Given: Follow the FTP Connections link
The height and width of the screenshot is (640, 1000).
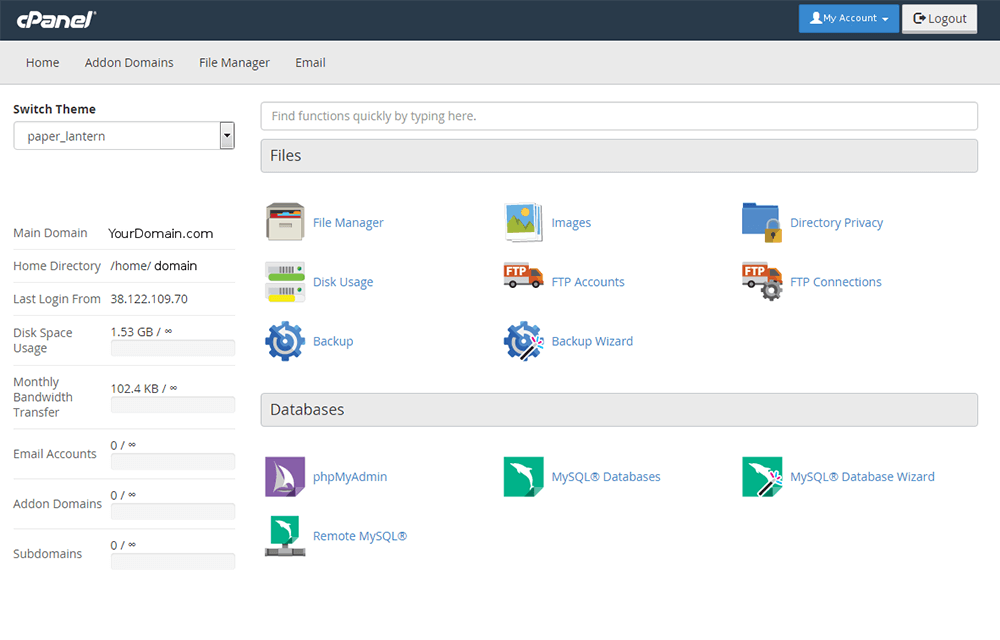Looking at the screenshot, I should pyautogui.click(x=836, y=282).
